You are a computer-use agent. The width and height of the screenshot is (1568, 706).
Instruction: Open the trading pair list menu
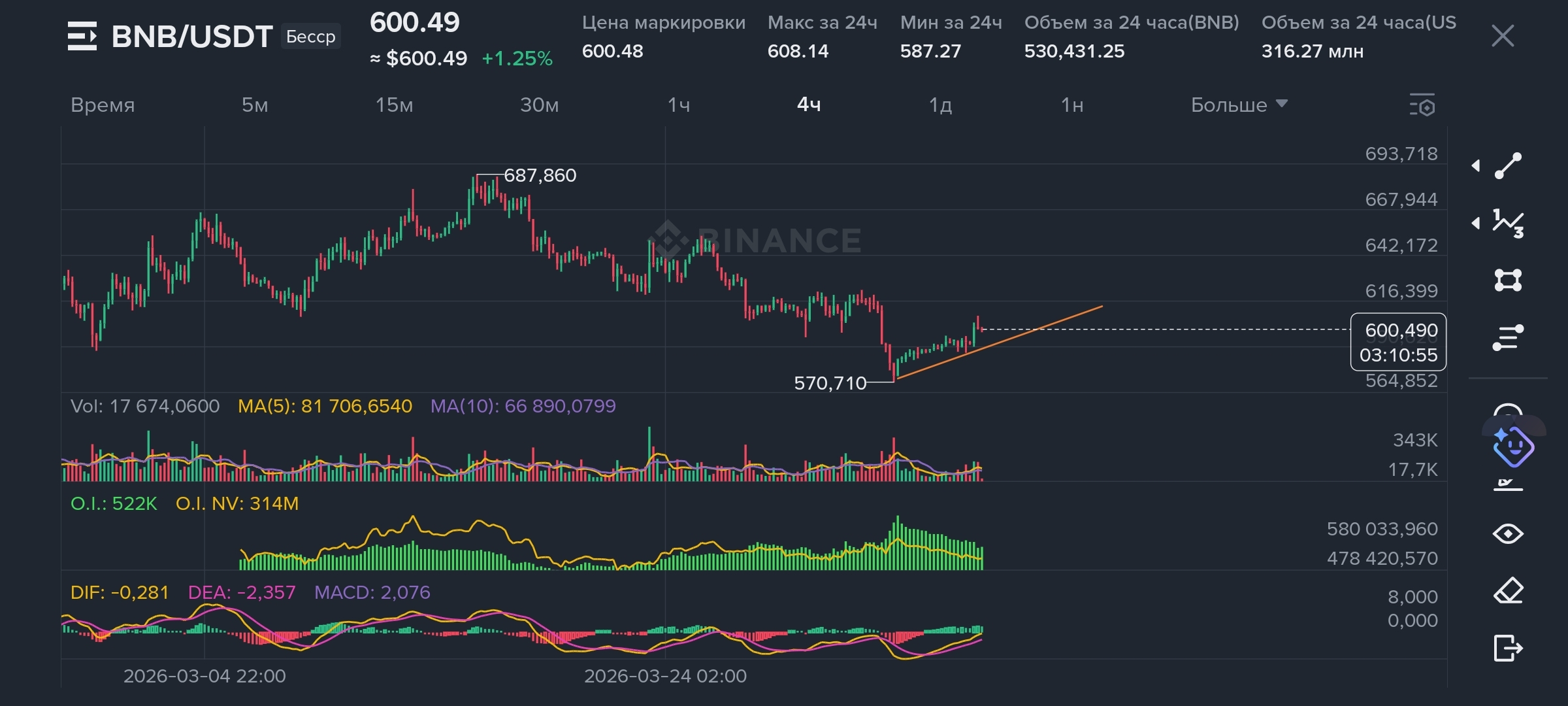pos(82,36)
